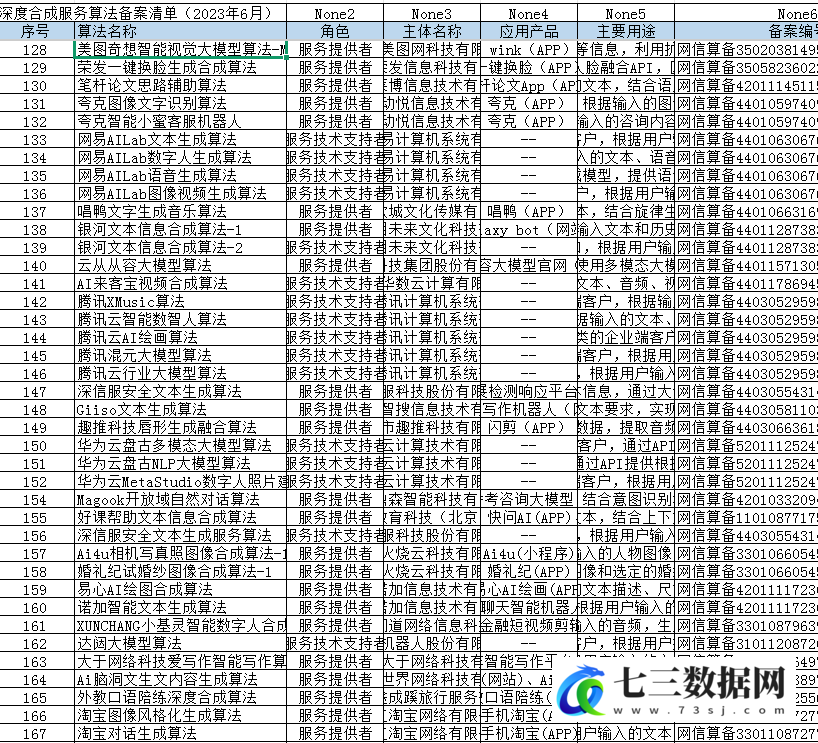Image resolution: width=818 pixels, height=743 pixels.
Task: Click the 应用产品 column header cell
Action: click(529, 31)
